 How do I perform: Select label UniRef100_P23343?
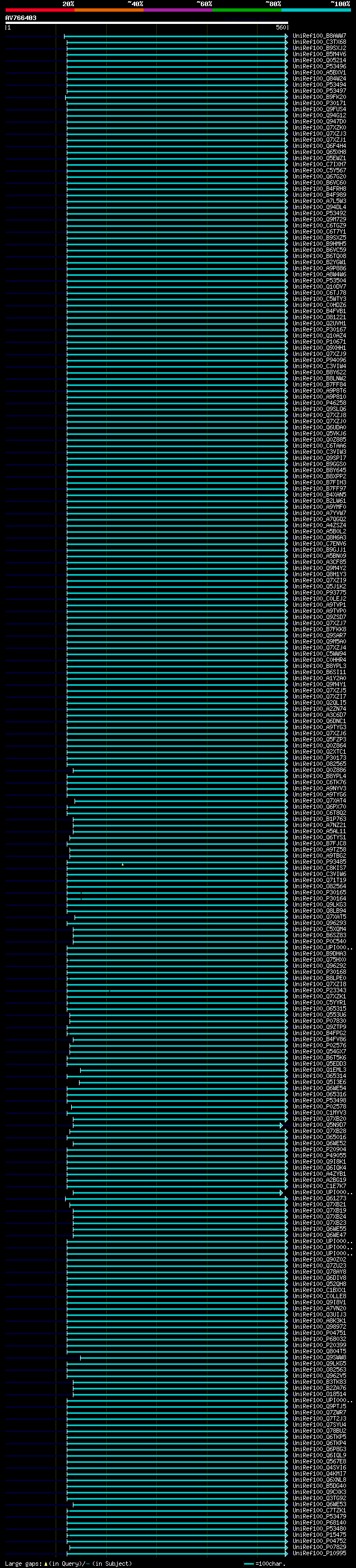(319, 990)
